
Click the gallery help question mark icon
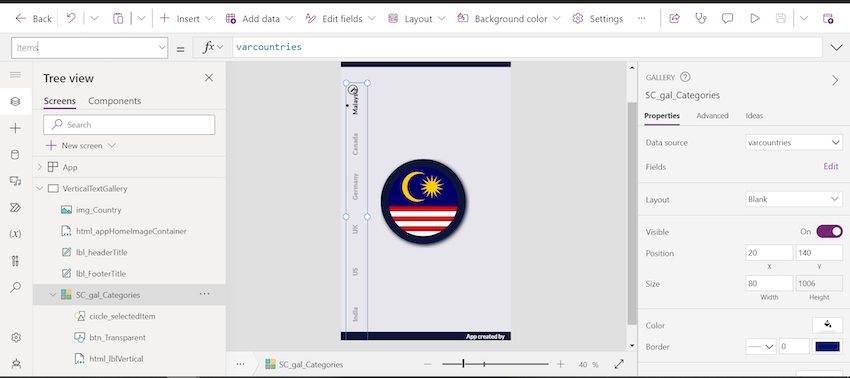pos(685,77)
